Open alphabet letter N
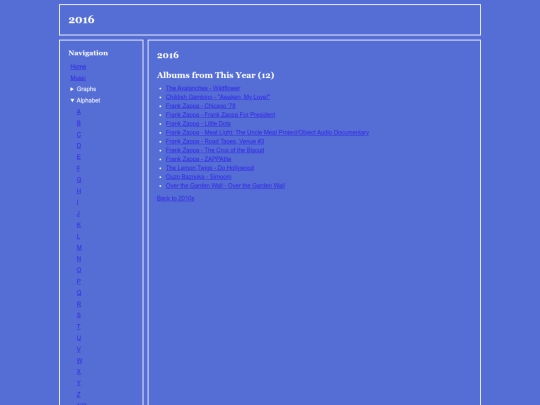This screenshot has height=405, width=540. click(79, 259)
